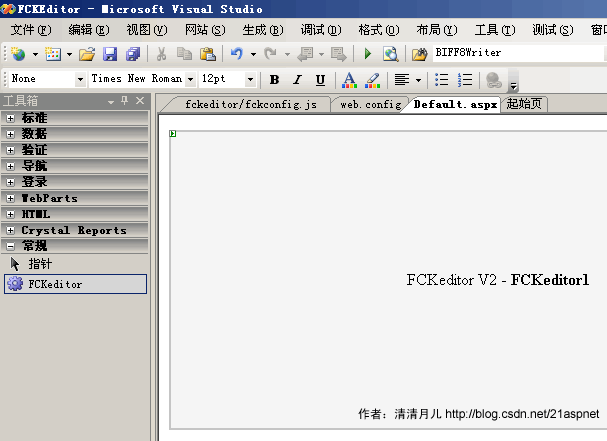607x441 pixels.
Task: Toggle Italic formatting
Action: pyautogui.click(x=297, y=80)
